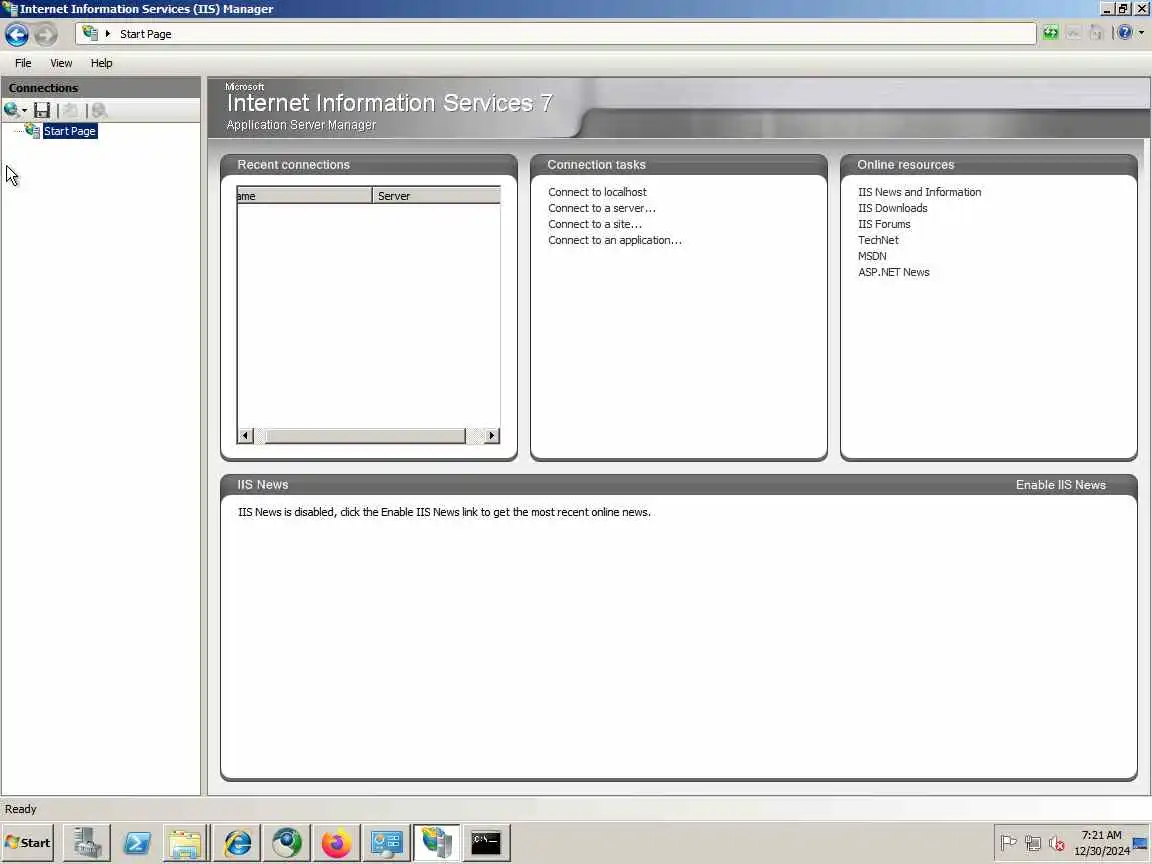The height and width of the screenshot is (864, 1152).
Task: Click the Forward navigation arrow button
Action: point(46,34)
